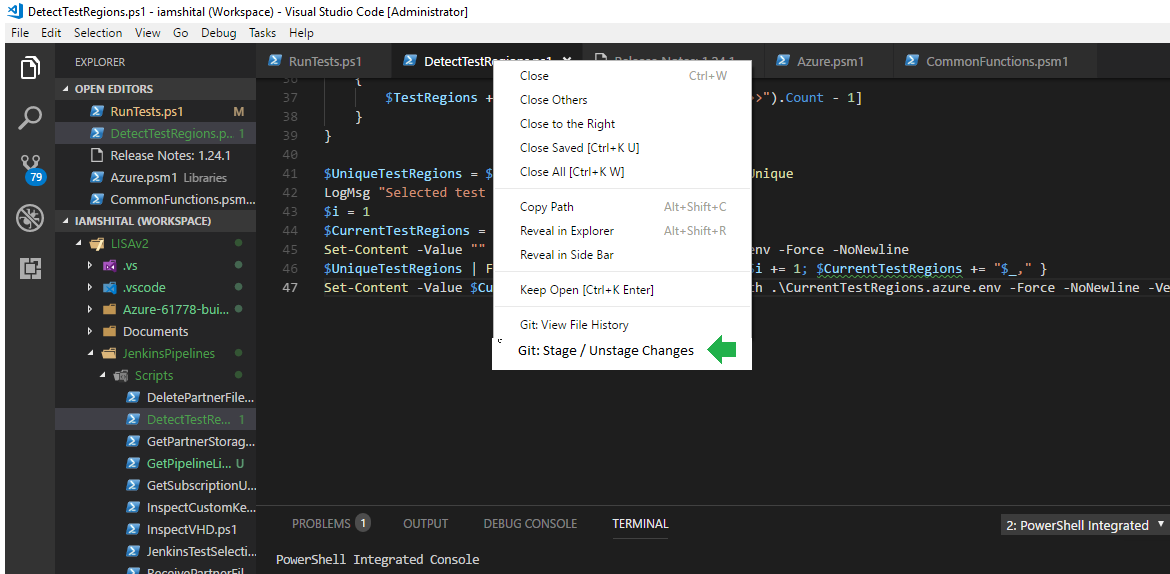Open the View menu
This screenshot has height=574, width=1170.
(148, 33)
